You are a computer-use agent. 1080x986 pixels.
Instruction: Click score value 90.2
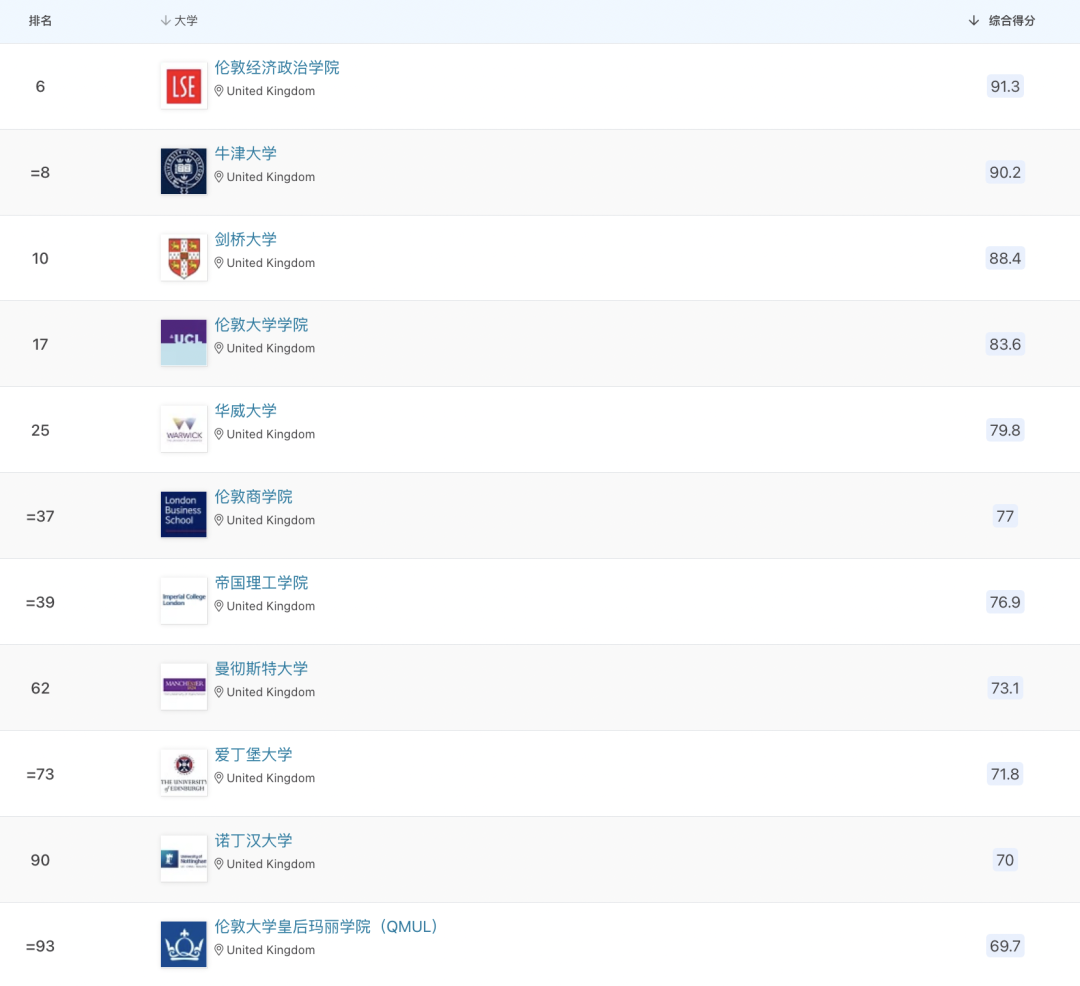(1005, 172)
